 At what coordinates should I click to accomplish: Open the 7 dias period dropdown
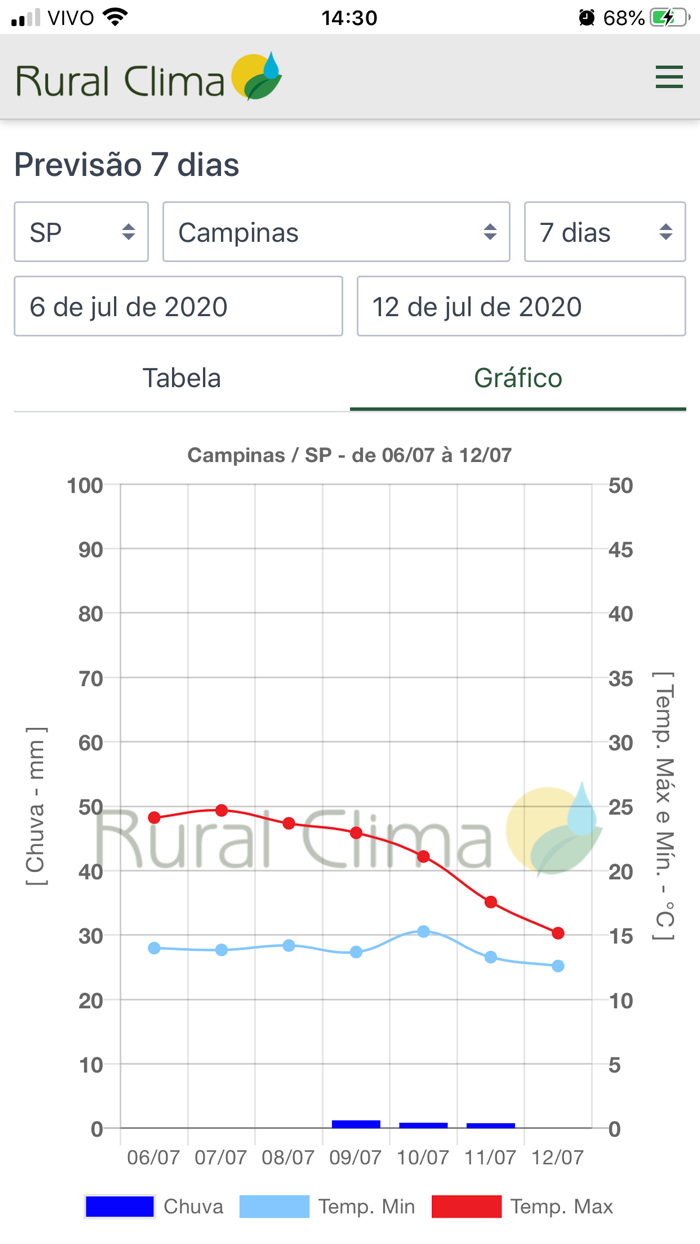tap(604, 232)
